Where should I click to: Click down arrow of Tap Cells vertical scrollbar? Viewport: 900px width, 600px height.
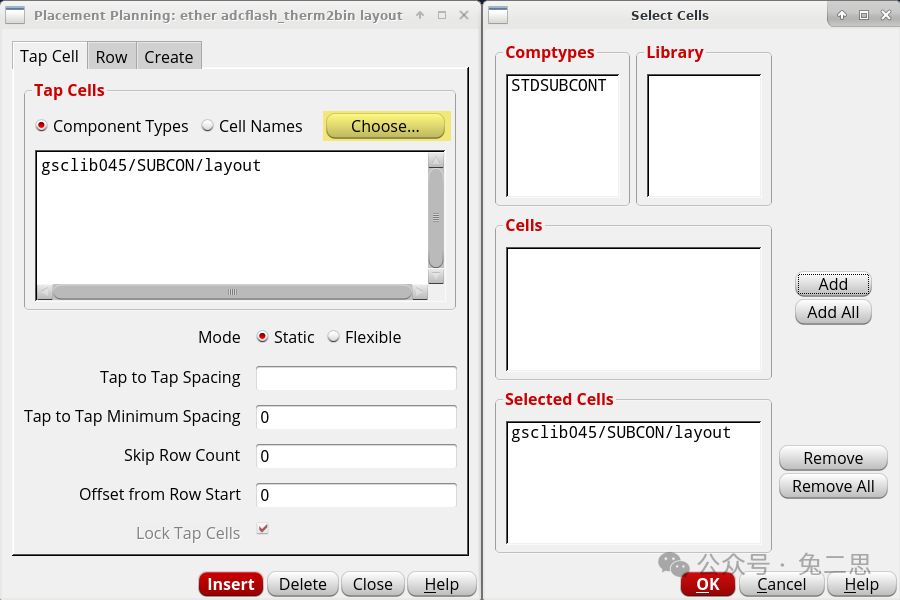[436, 277]
